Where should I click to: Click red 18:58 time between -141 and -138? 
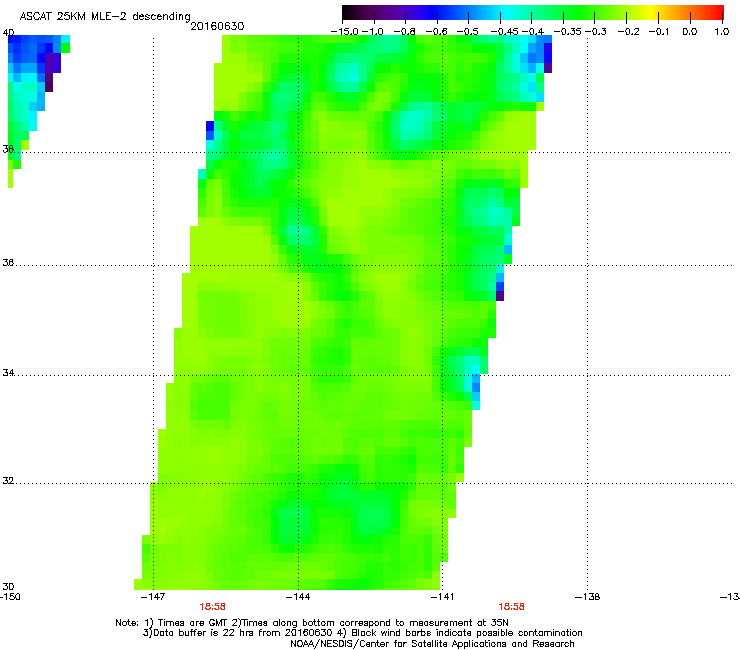click(512, 607)
